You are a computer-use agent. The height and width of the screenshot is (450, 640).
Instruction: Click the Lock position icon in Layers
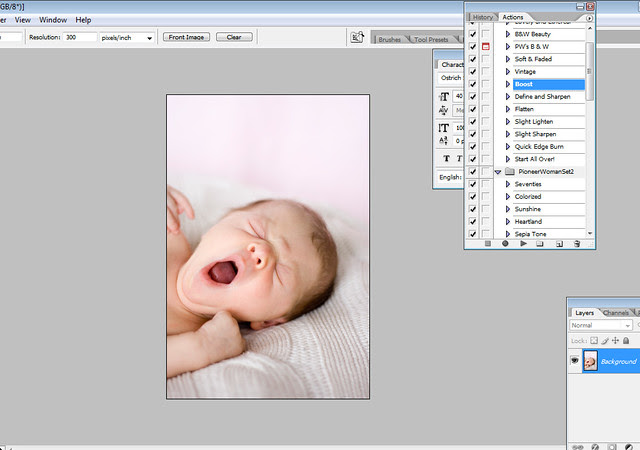(x=617, y=341)
